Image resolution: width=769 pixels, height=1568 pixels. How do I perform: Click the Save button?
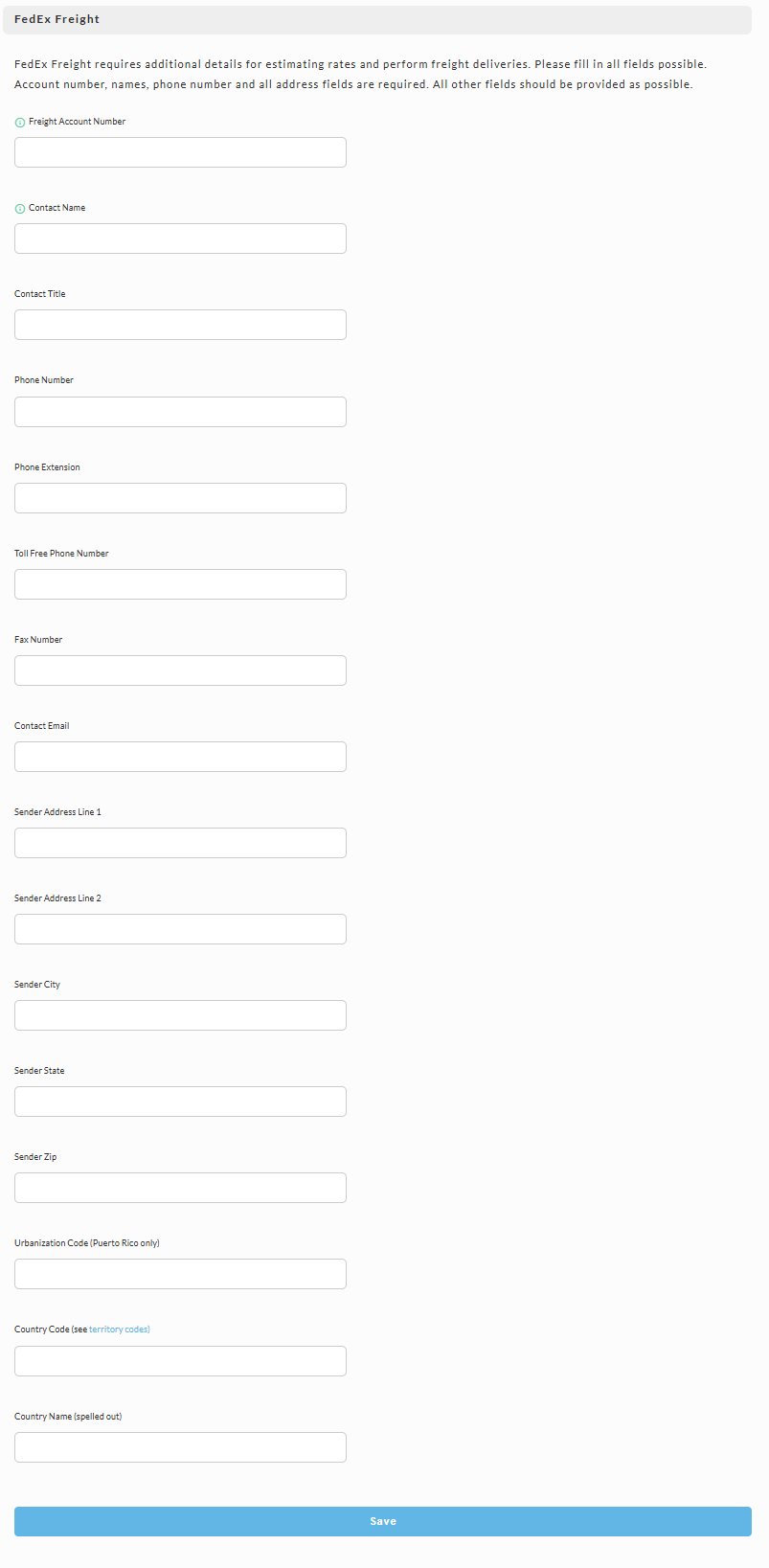tap(383, 1521)
